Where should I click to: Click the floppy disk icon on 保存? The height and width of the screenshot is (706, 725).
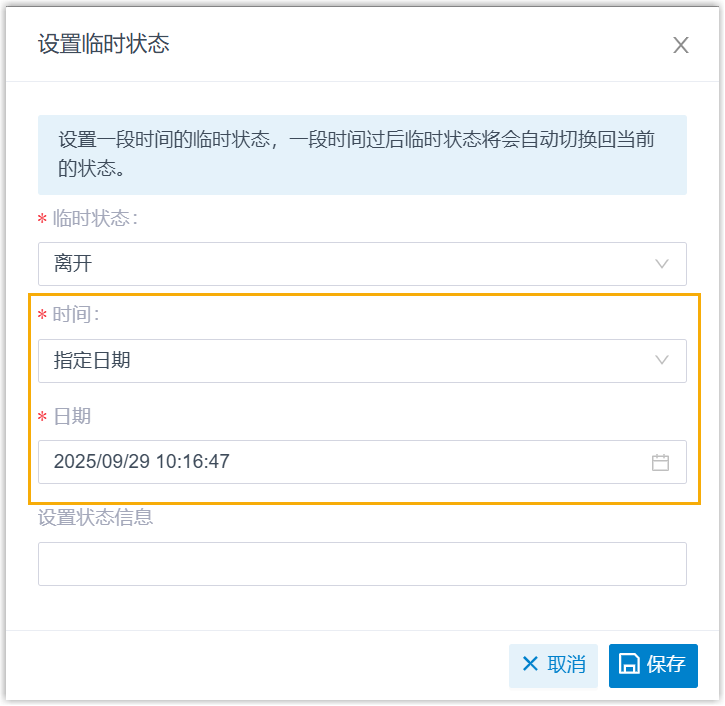click(629, 665)
